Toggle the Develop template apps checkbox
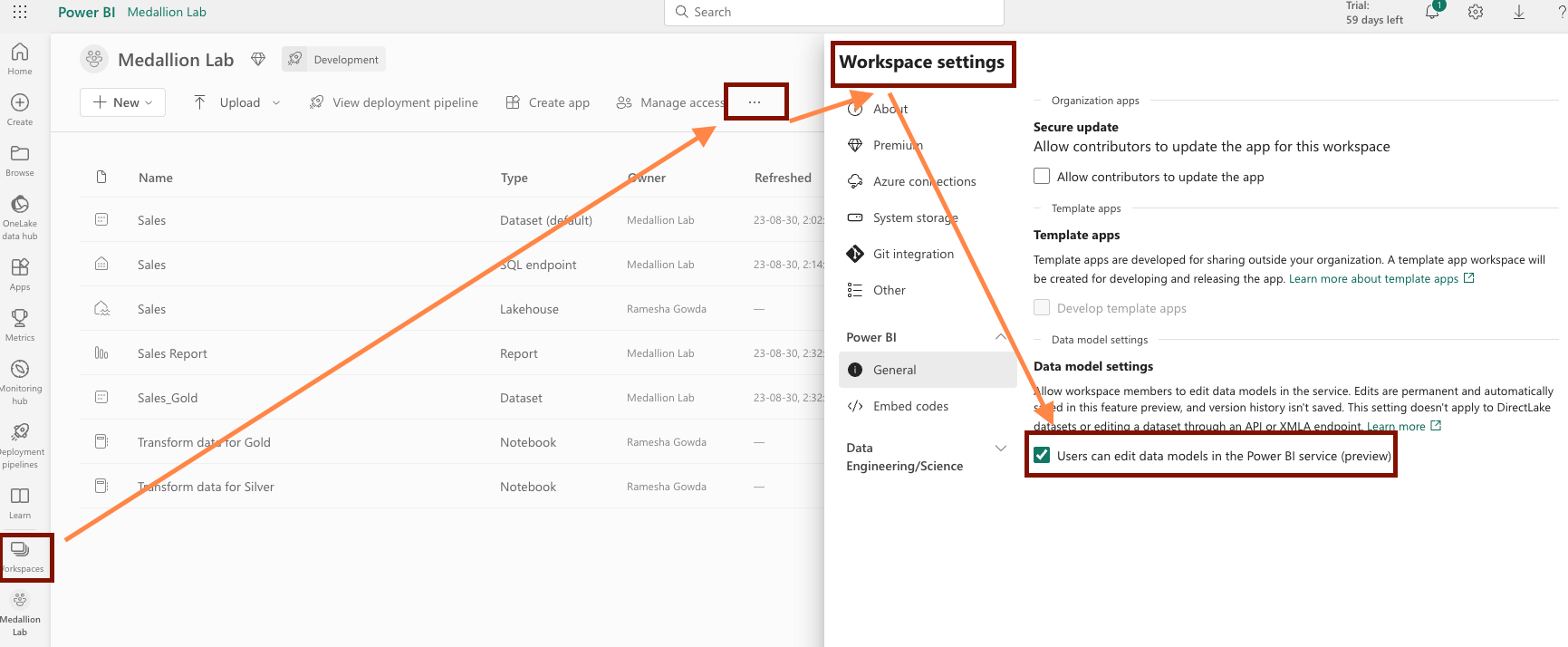 (1042, 307)
